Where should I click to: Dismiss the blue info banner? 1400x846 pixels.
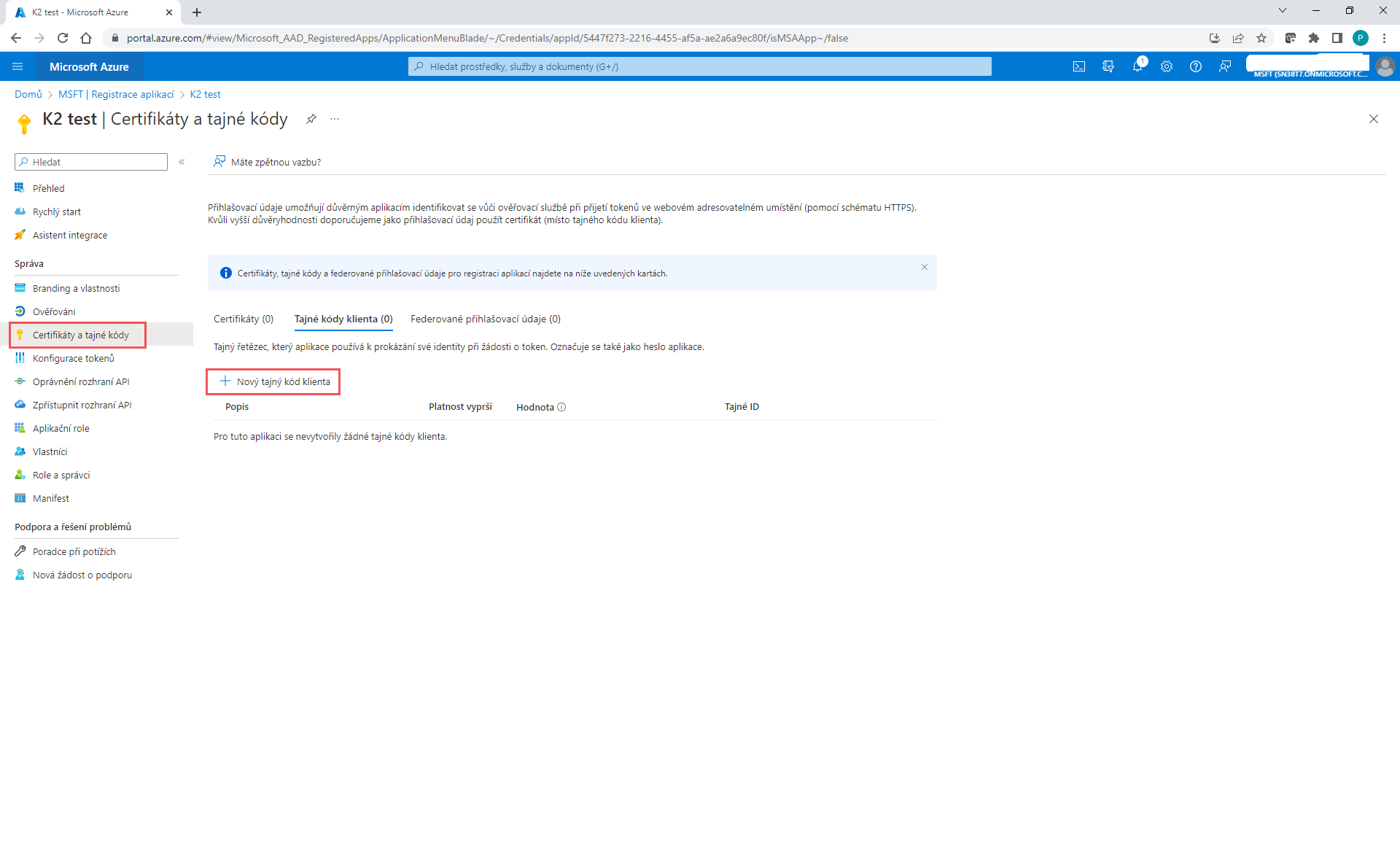click(924, 267)
